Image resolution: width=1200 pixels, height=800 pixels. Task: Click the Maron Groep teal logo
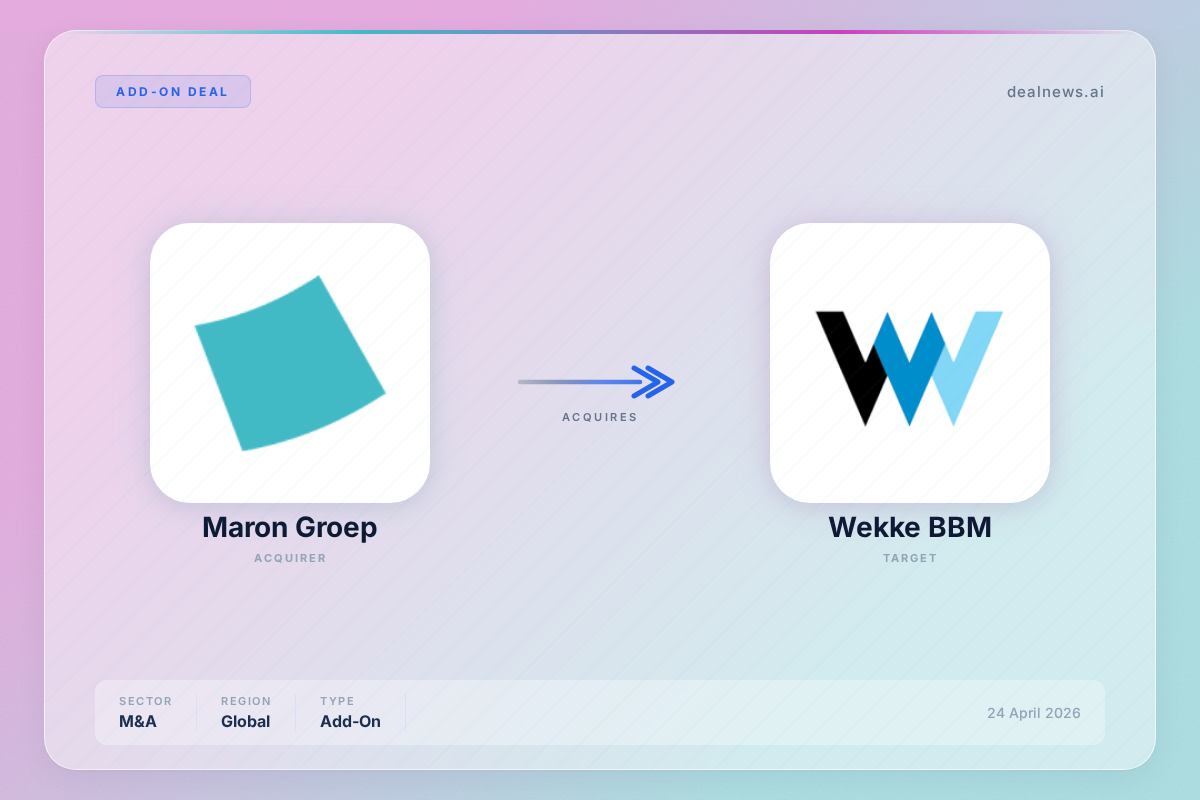290,363
